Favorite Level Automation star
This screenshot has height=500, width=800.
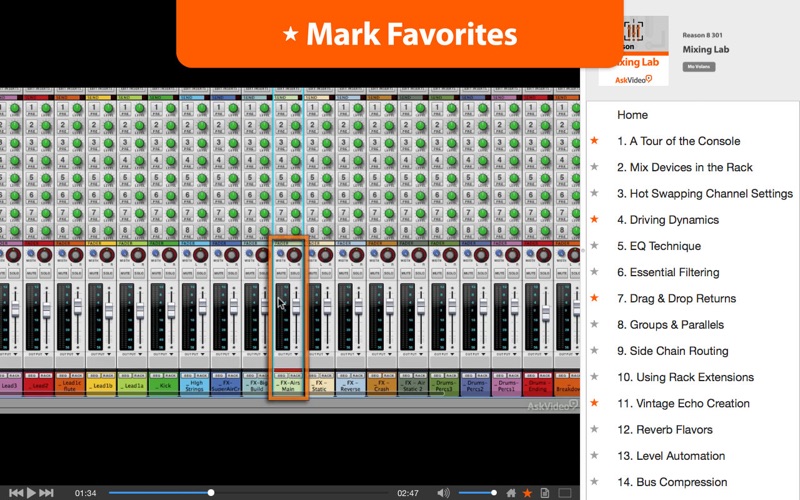tap(594, 455)
